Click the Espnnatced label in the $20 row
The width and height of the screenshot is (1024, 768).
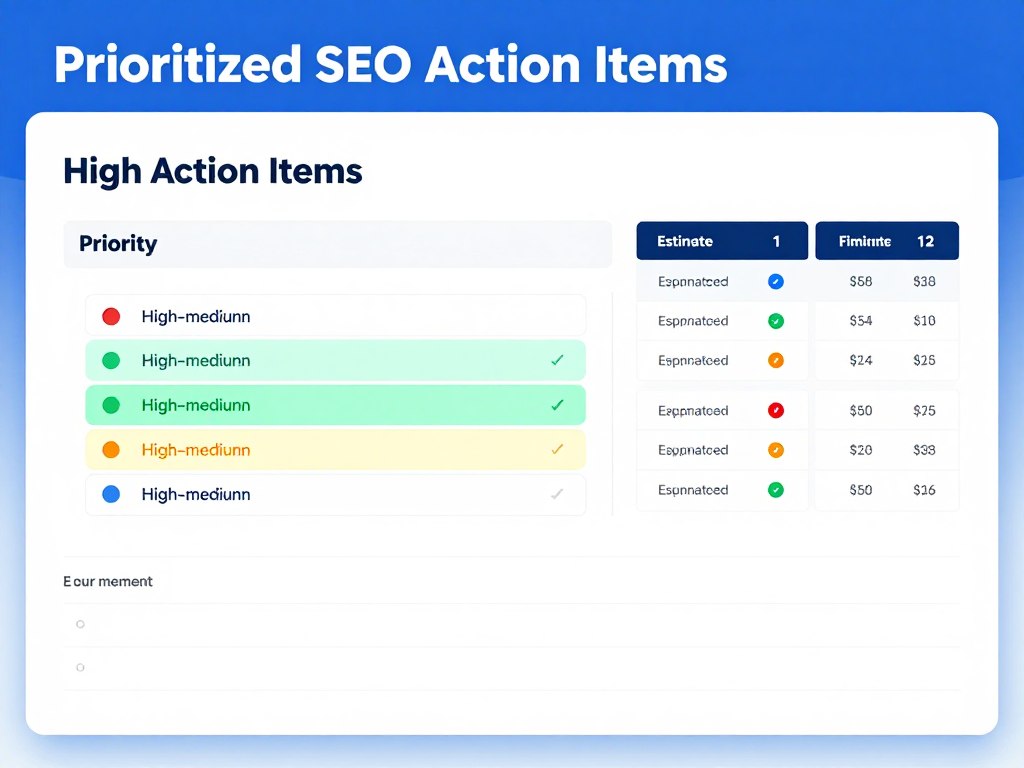point(693,450)
